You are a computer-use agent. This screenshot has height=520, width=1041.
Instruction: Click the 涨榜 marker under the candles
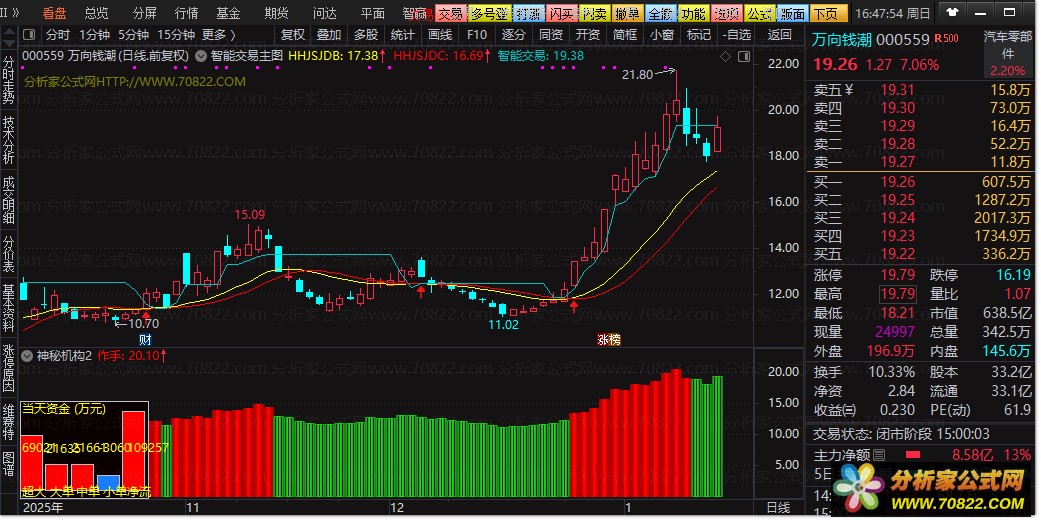pyautogui.click(x=609, y=340)
